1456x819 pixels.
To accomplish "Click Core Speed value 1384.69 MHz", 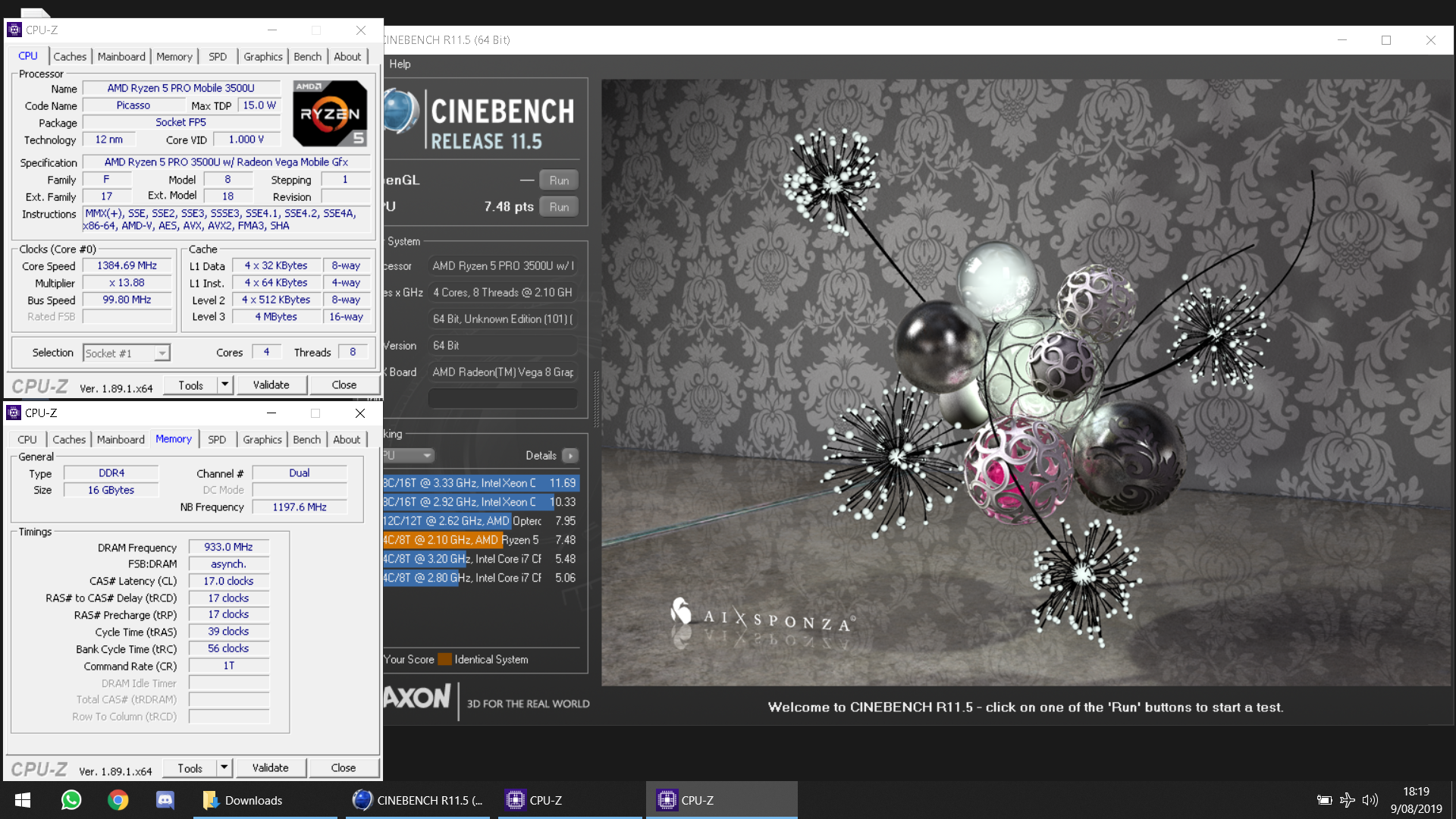I will [x=127, y=266].
